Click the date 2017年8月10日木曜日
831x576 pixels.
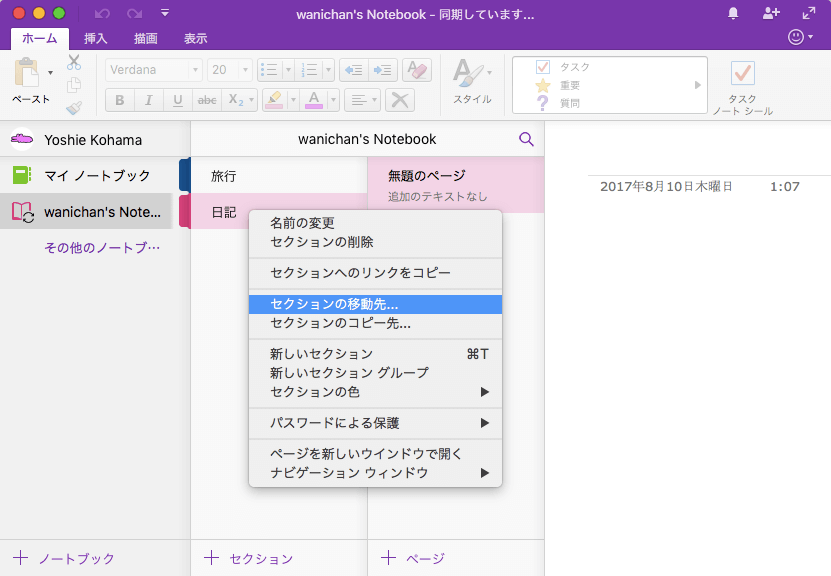point(666,187)
